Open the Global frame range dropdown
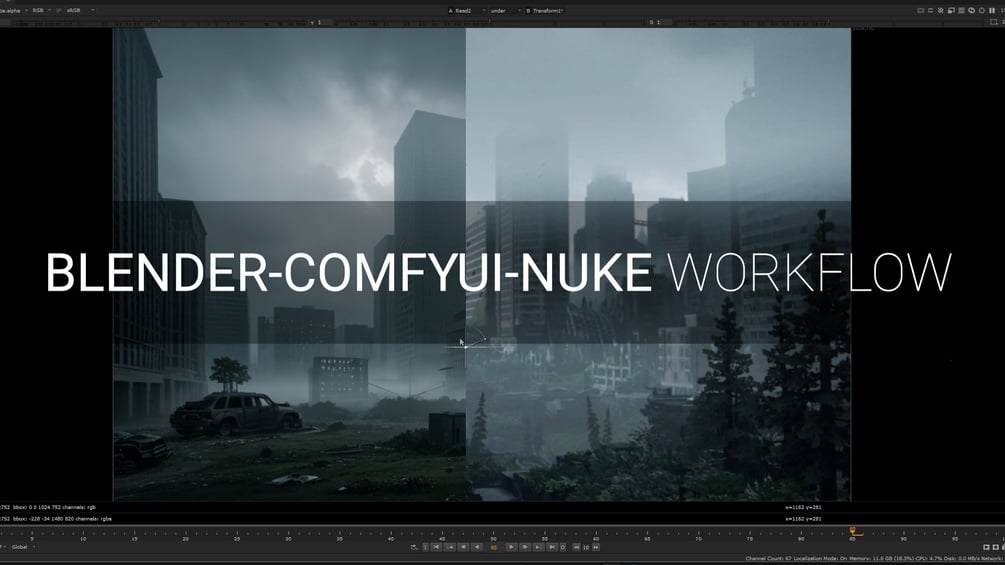Image resolution: width=1005 pixels, height=565 pixels. coord(24,547)
